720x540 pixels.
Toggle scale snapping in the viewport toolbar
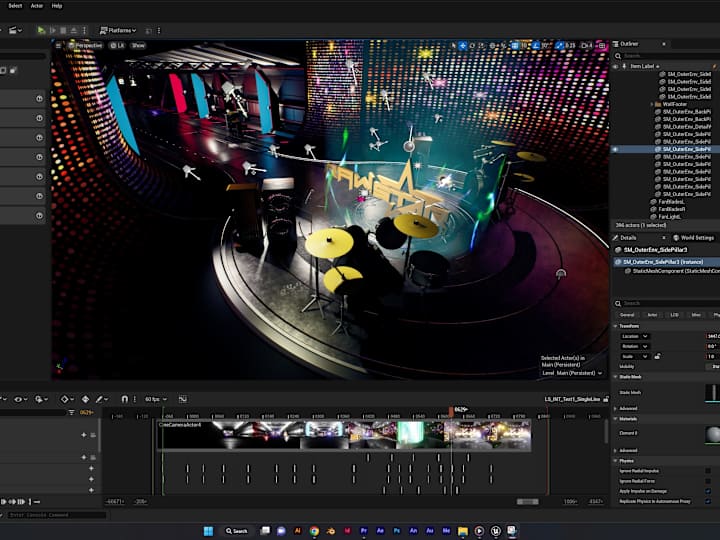coord(559,45)
